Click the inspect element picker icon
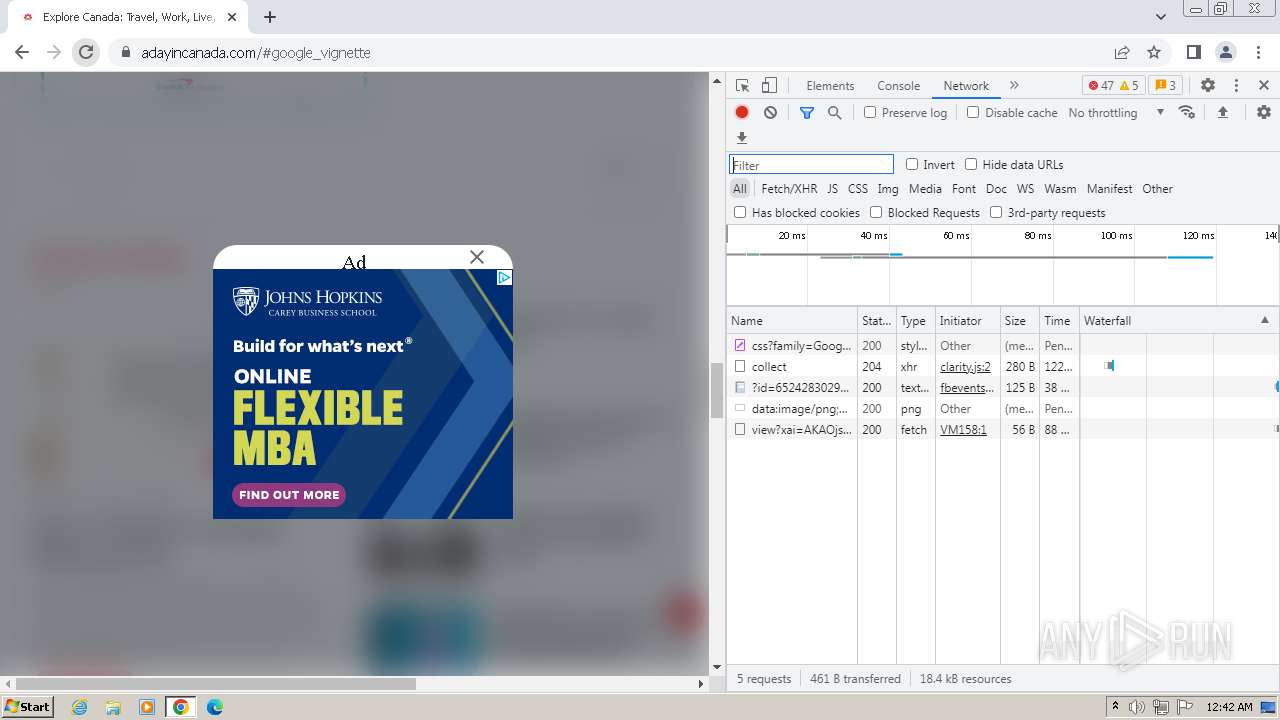The height and width of the screenshot is (720, 1280). point(742,85)
